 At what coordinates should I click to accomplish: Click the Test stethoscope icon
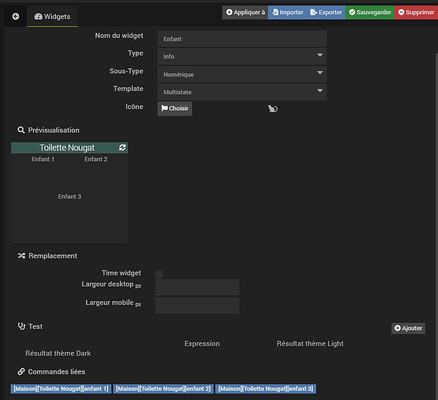point(21,326)
